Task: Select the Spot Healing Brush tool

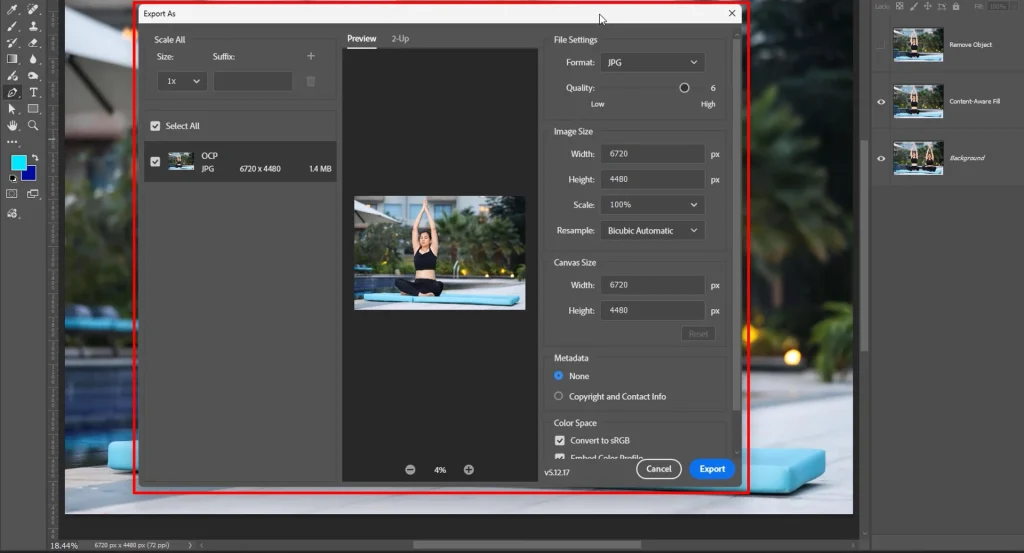Action: (33, 10)
